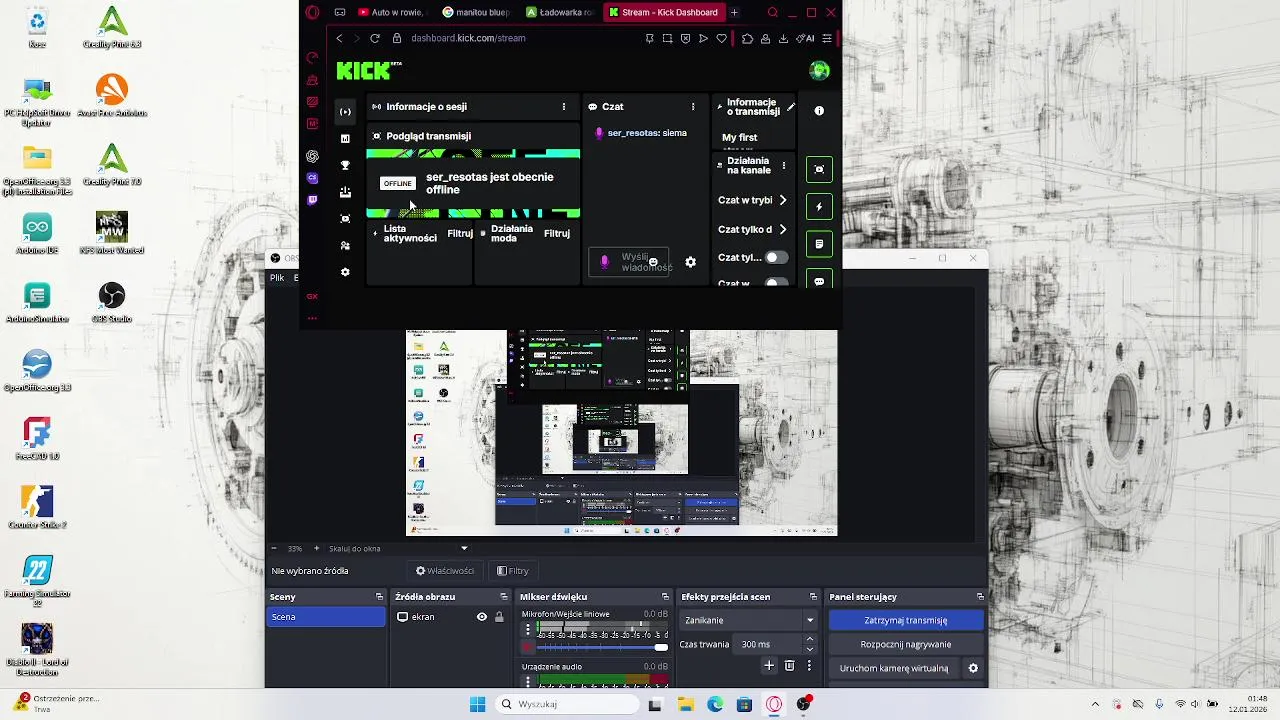Open virtual camera settings gear in OBS
The width and height of the screenshot is (1280, 720).
pos(973,668)
